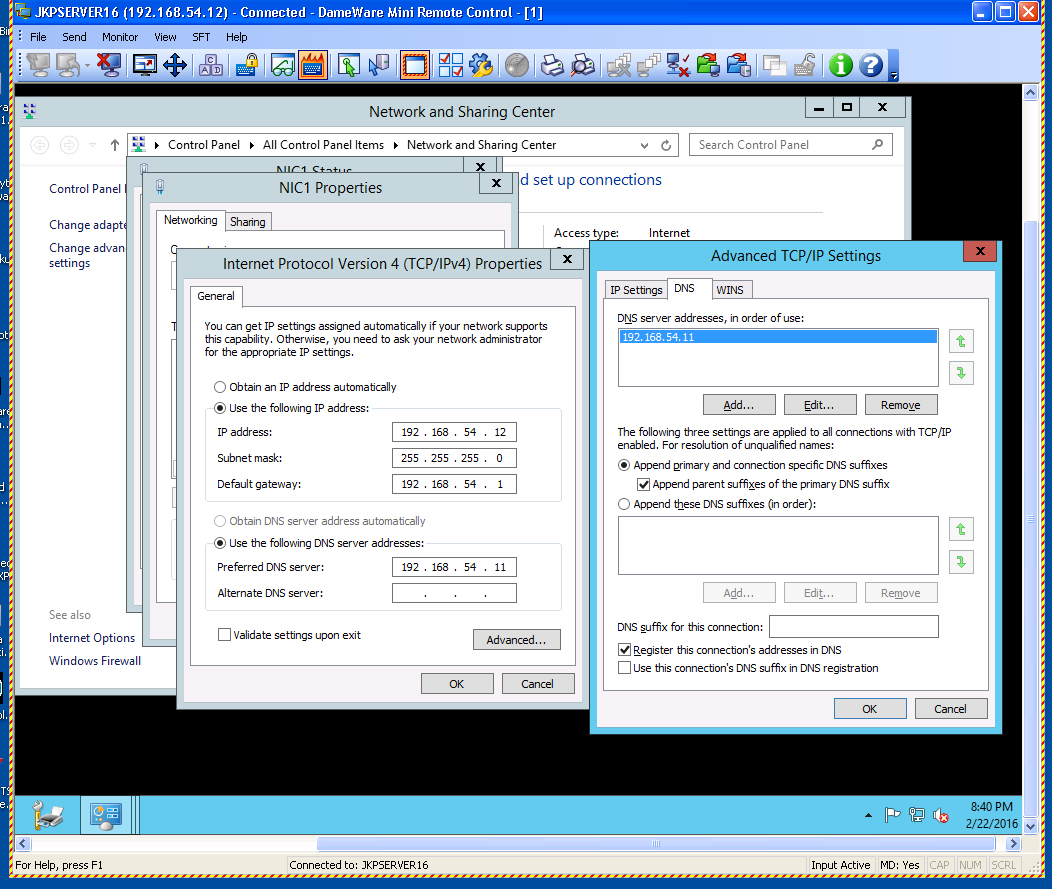
Task: Click the back navigation chevron in Control Panel
Action: pyautogui.click(x=40, y=144)
